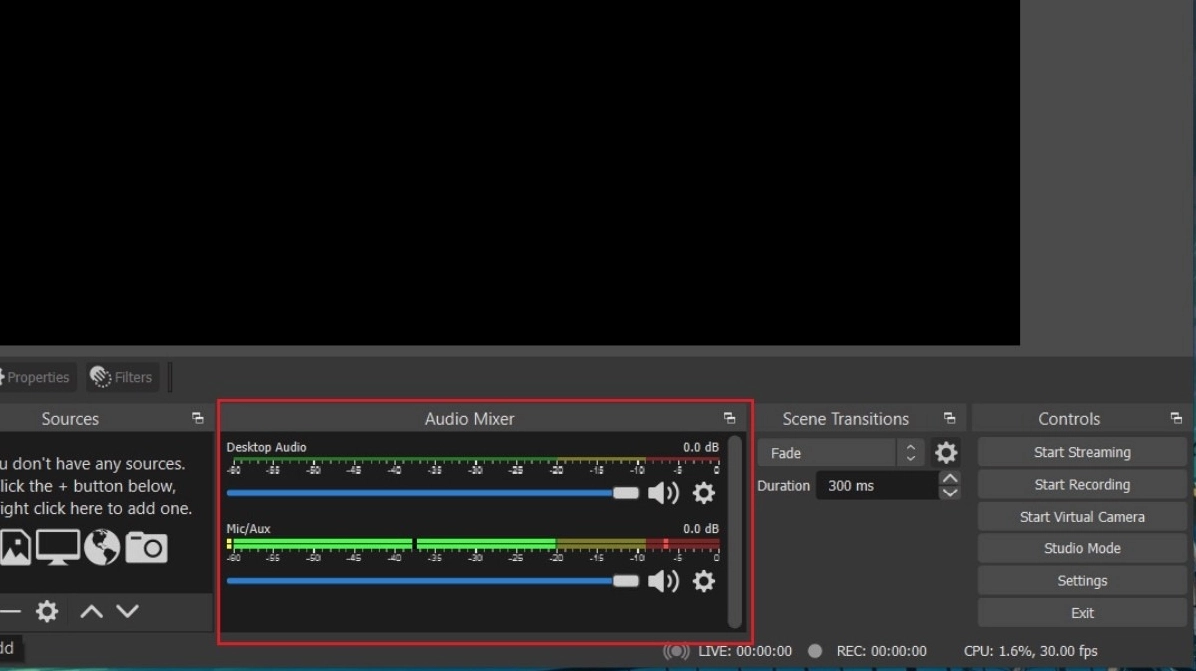1196x671 pixels.
Task: Click the image source icon
Action: click(x=16, y=547)
